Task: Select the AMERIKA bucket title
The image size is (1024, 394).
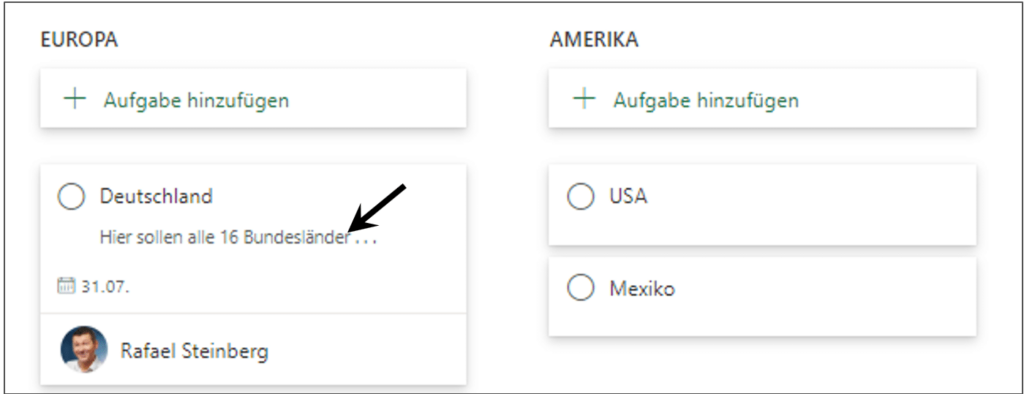Action: pyautogui.click(x=594, y=39)
